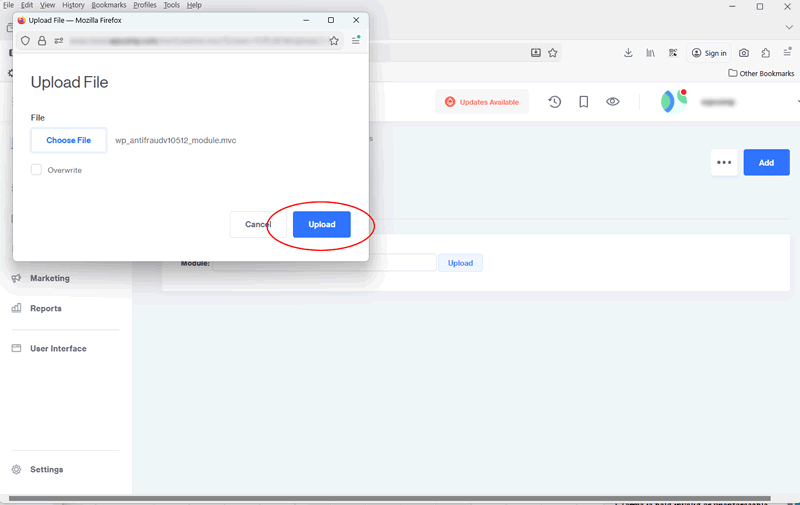Open the permissions icon in popup address bar
Viewport: 800px width, 505px height.
point(59,41)
